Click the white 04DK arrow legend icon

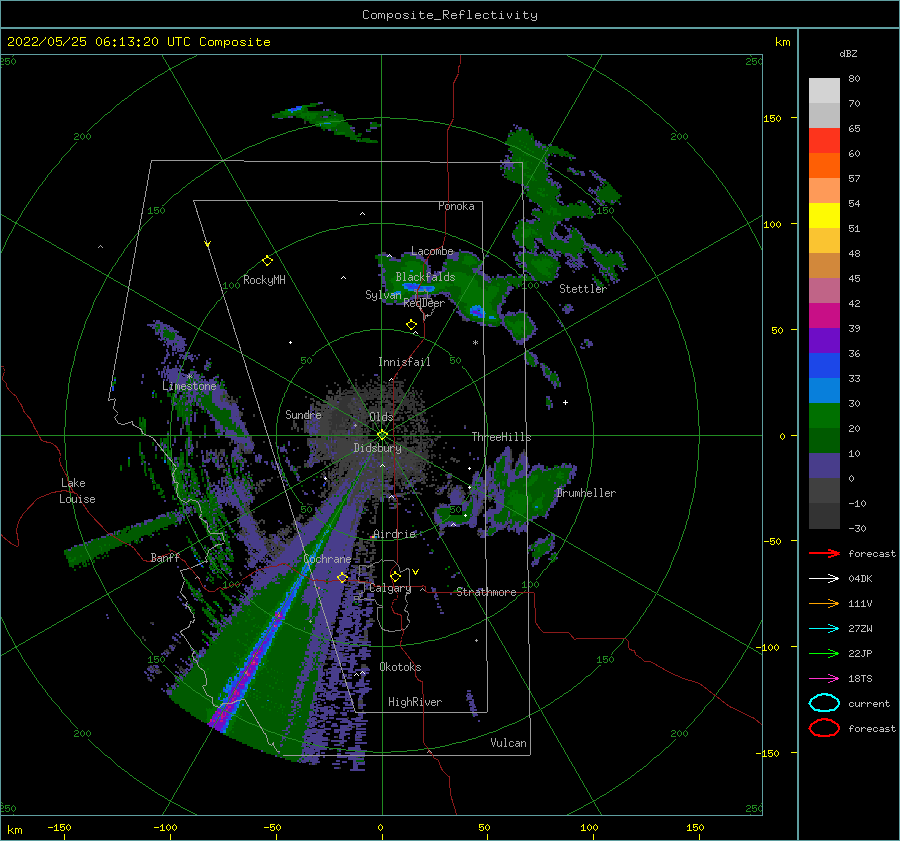click(824, 578)
